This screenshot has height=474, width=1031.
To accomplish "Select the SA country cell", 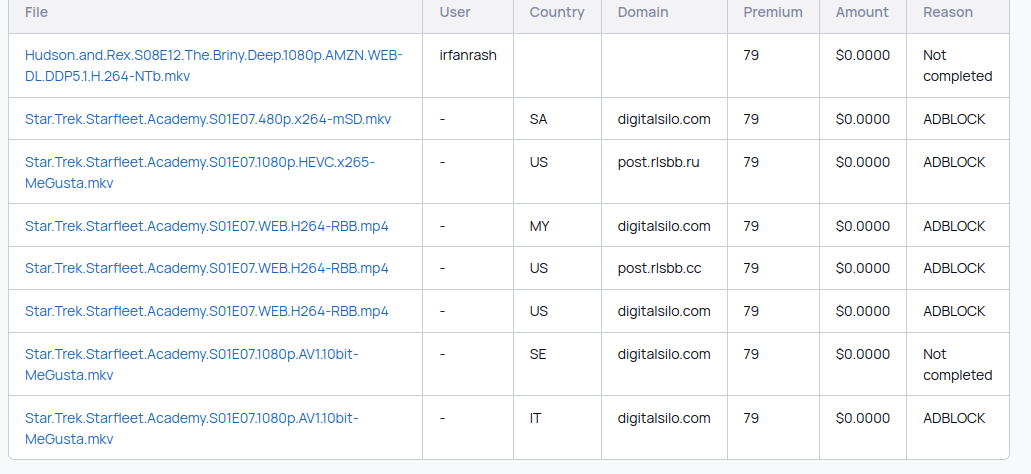I will (539, 119).
